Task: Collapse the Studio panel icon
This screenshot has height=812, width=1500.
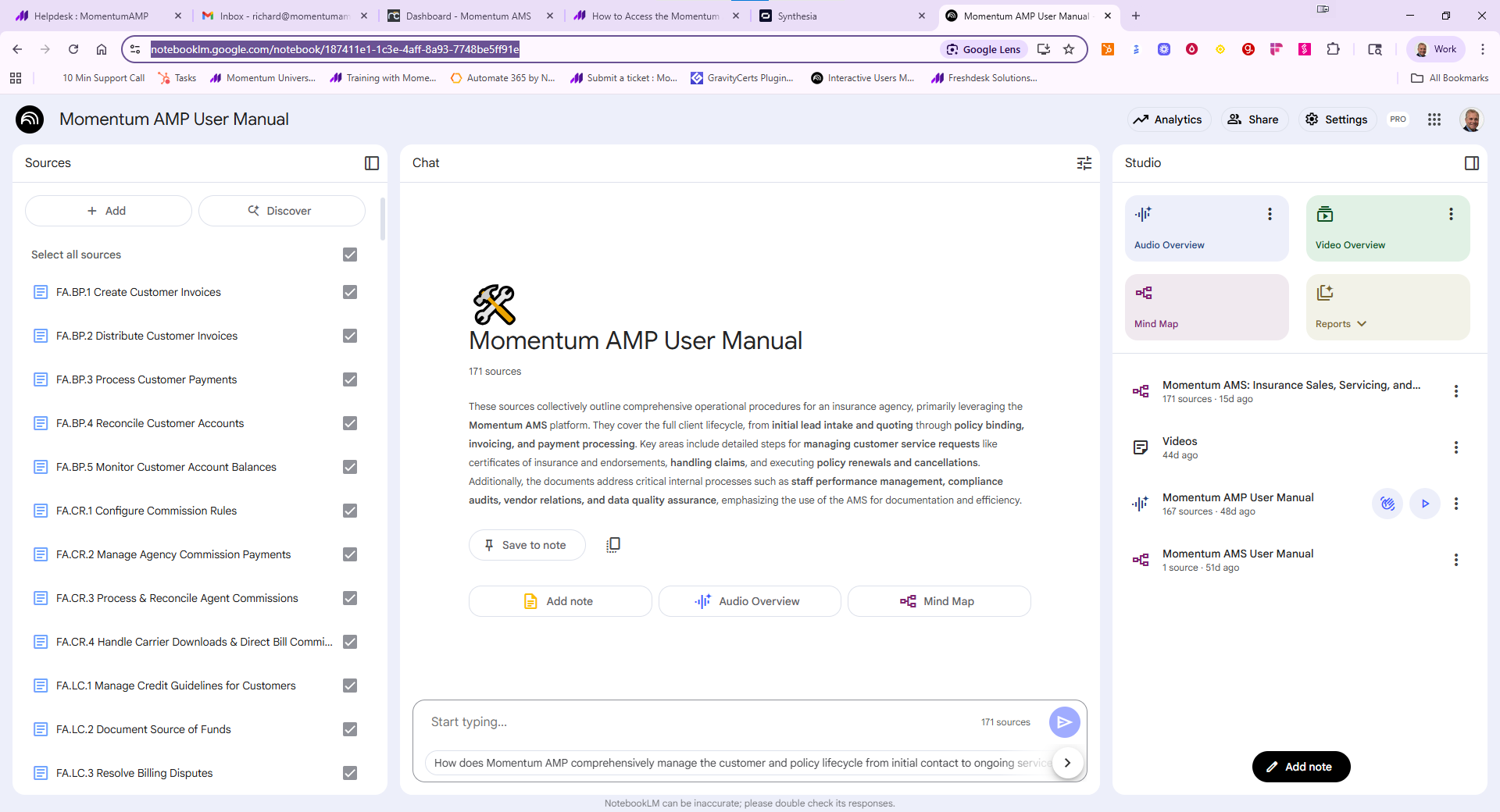Action: [x=1472, y=163]
